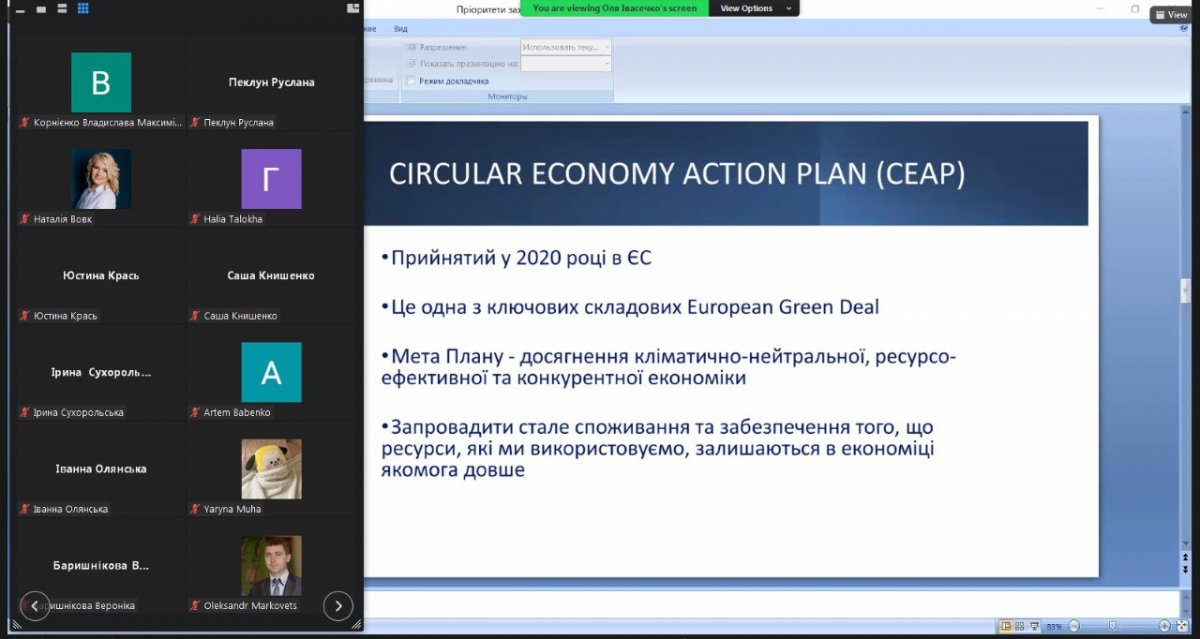Click muted mic icon for Саша Книшенко
1200x639 pixels.
coord(196,316)
